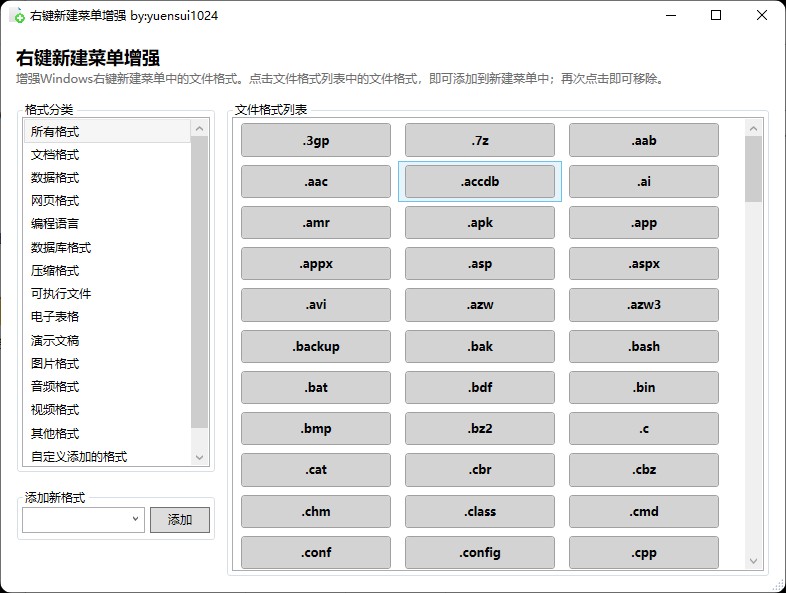Toggle the .amr format button
This screenshot has width=786, height=593.
[316, 223]
